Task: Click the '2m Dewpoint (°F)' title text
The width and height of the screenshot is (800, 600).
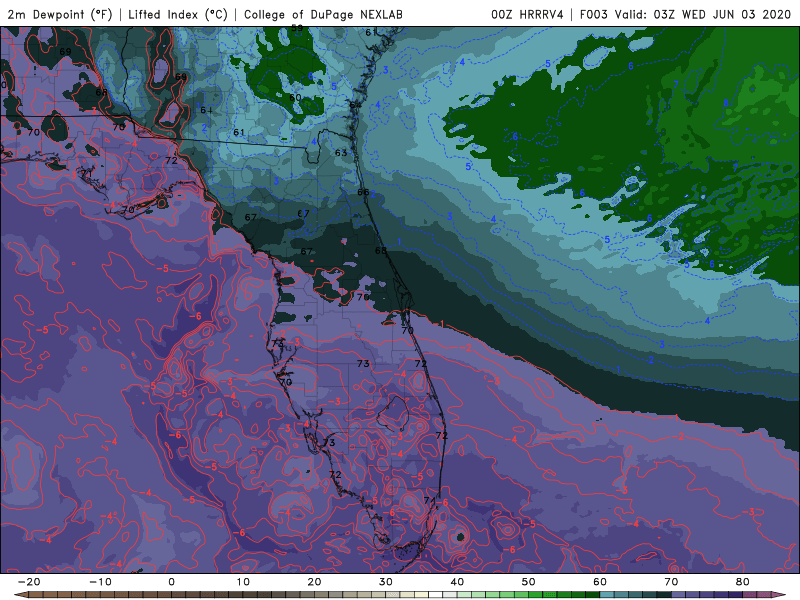Action: (x=60, y=14)
